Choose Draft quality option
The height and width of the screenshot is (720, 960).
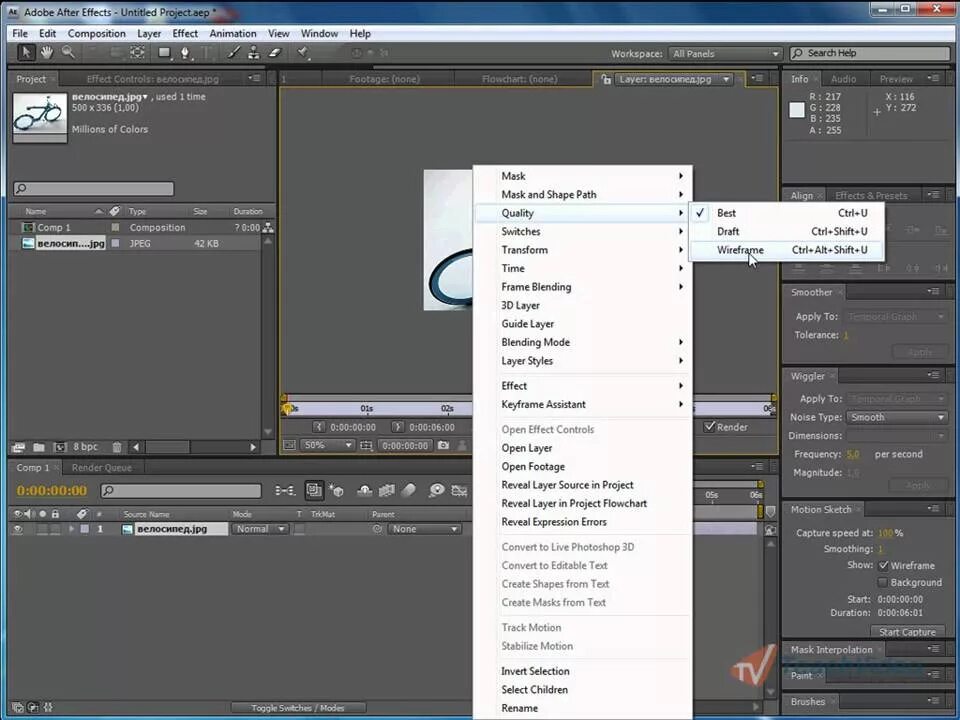(787, 231)
